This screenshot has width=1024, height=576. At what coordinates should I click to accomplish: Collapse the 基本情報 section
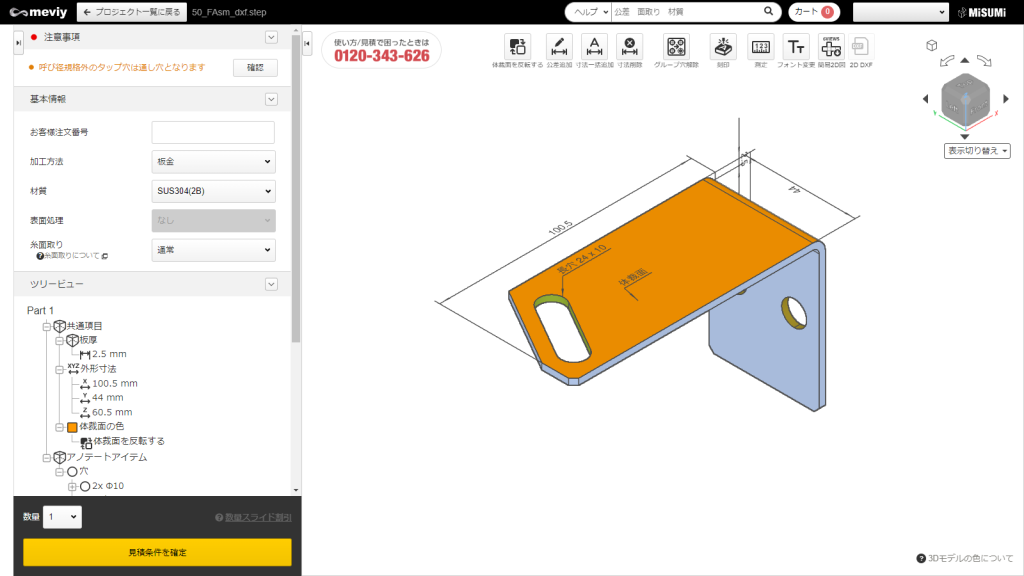tap(271, 99)
